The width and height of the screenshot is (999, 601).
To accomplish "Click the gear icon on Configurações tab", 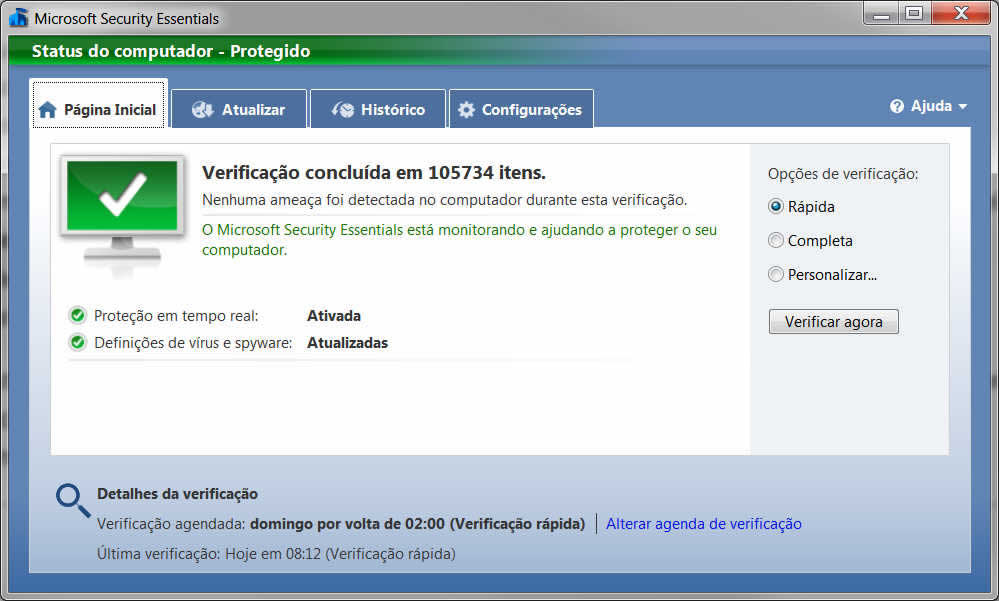I will coord(466,110).
